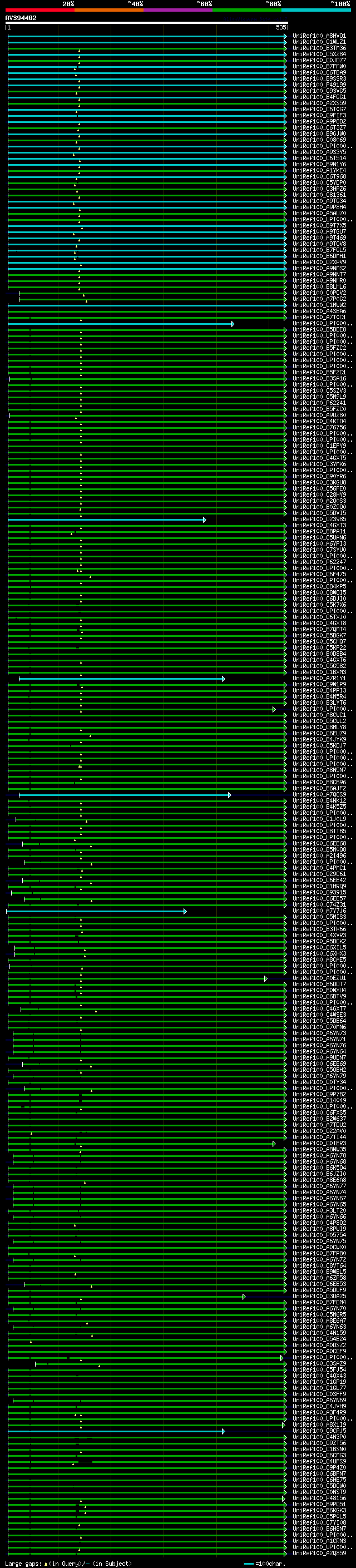Click hit label UniRef100_B9SSR3
Image resolution: width=356 pixels, height=1568 pixels.
[319, 78]
